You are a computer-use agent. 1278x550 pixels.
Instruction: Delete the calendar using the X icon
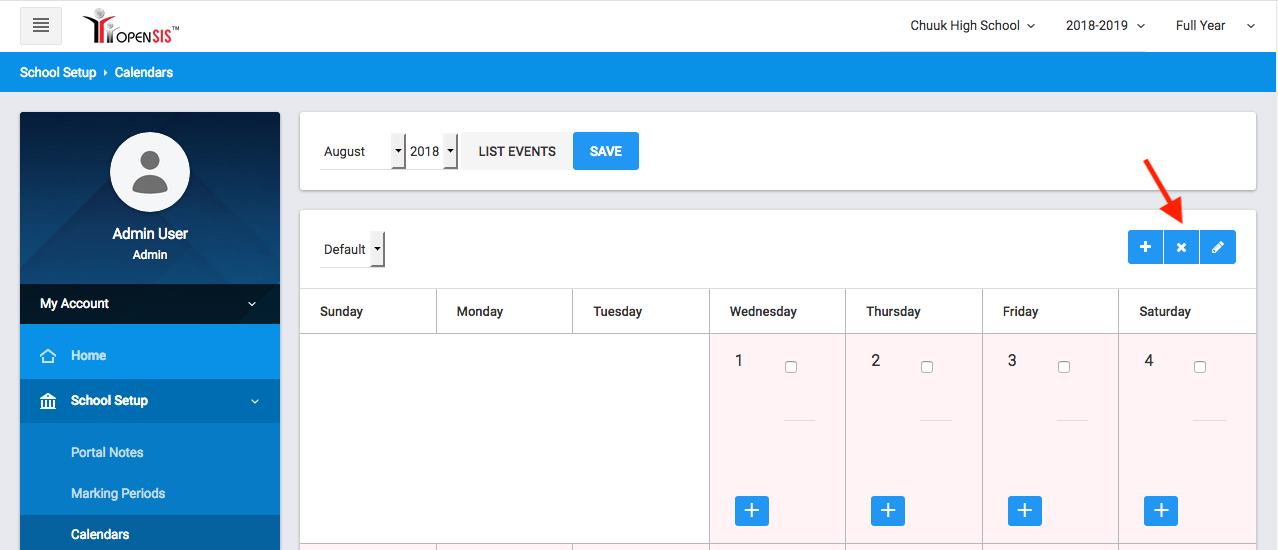tap(1181, 247)
